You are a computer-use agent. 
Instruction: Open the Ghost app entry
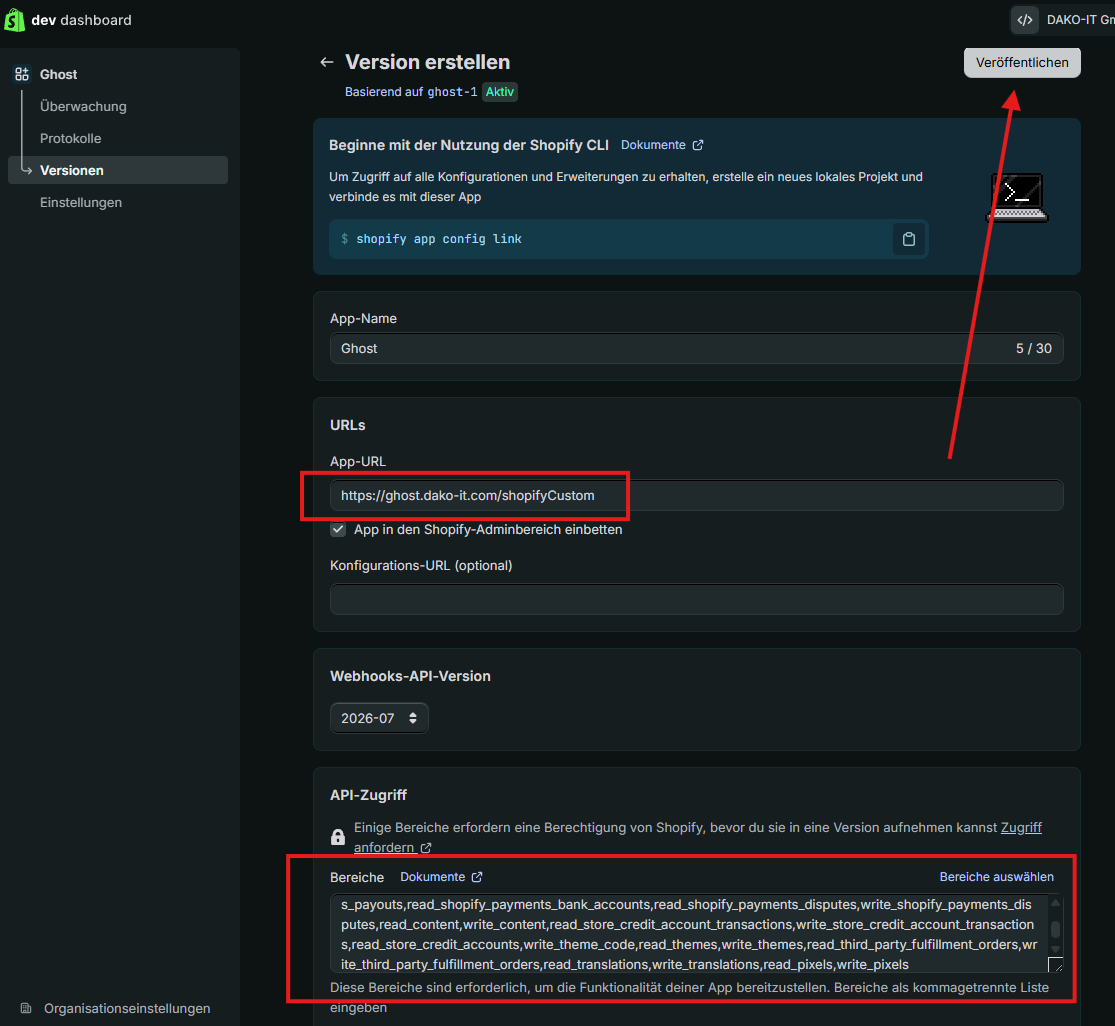(x=58, y=74)
